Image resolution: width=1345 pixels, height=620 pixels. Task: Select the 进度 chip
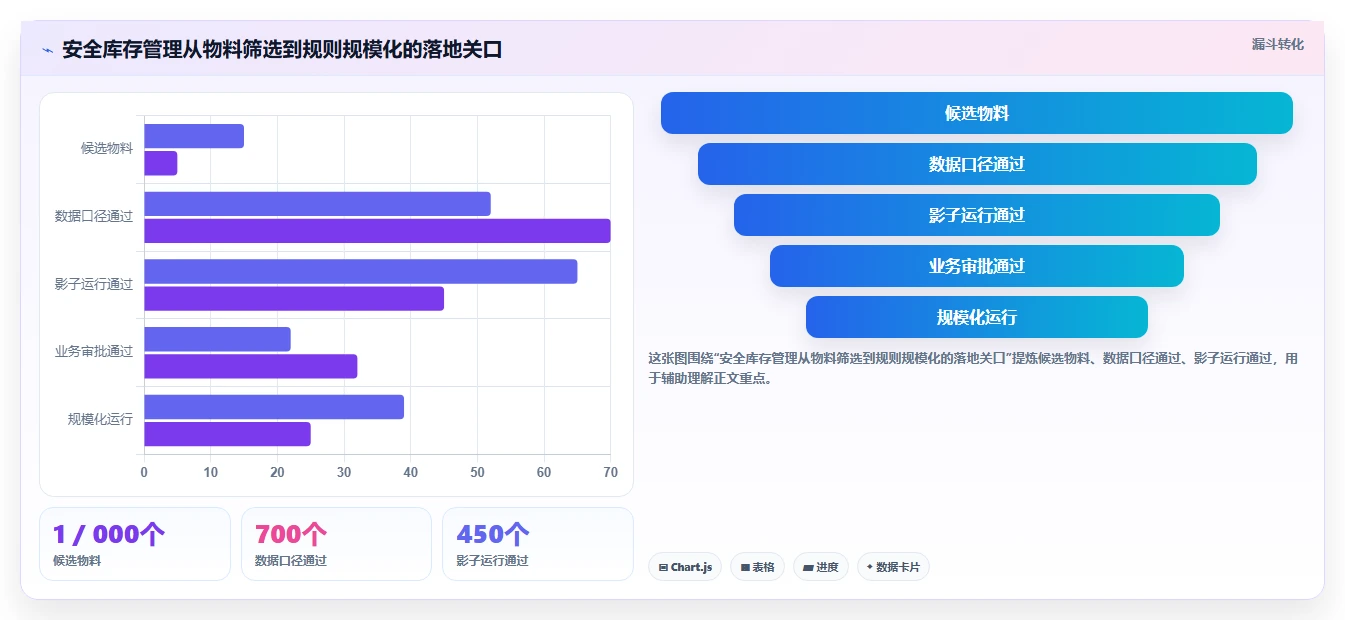coord(821,567)
